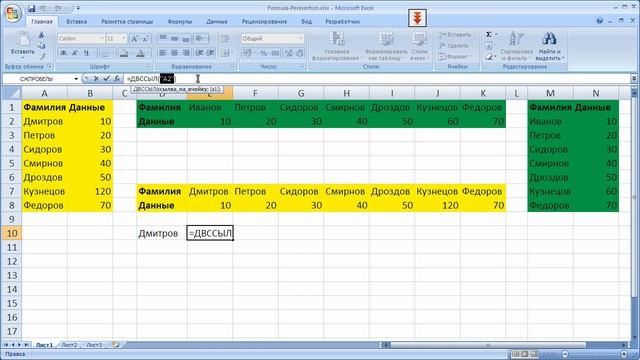
Task: Open the Общий number format dropdown
Action: (x=301, y=38)
